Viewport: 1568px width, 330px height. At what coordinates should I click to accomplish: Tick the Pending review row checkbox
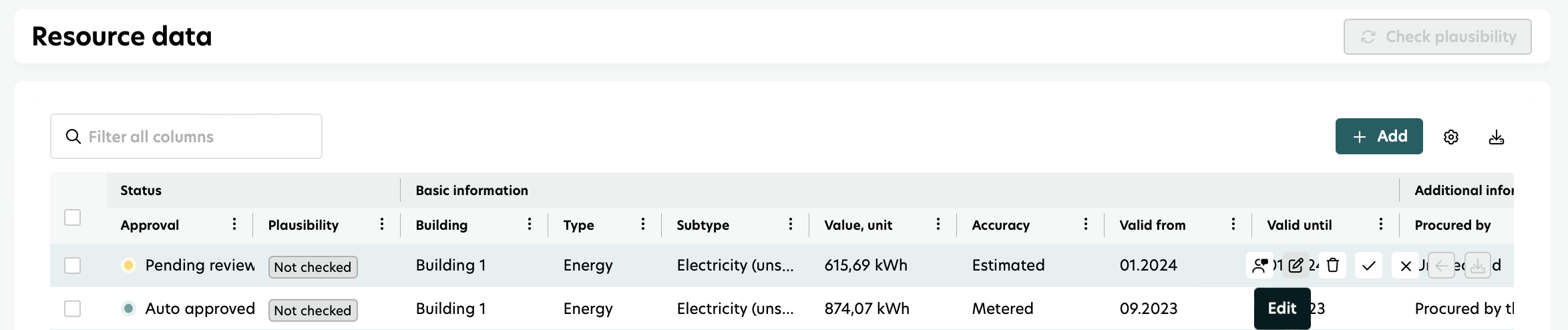[73, 265]
